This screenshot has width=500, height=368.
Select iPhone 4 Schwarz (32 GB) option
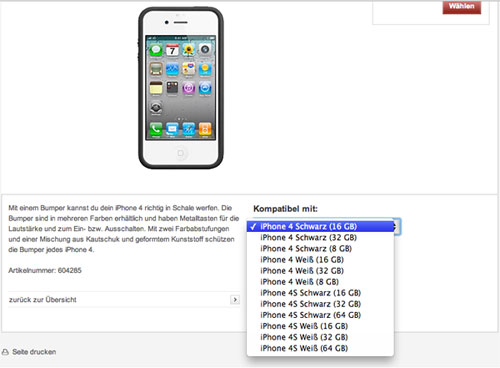point(320,237)
